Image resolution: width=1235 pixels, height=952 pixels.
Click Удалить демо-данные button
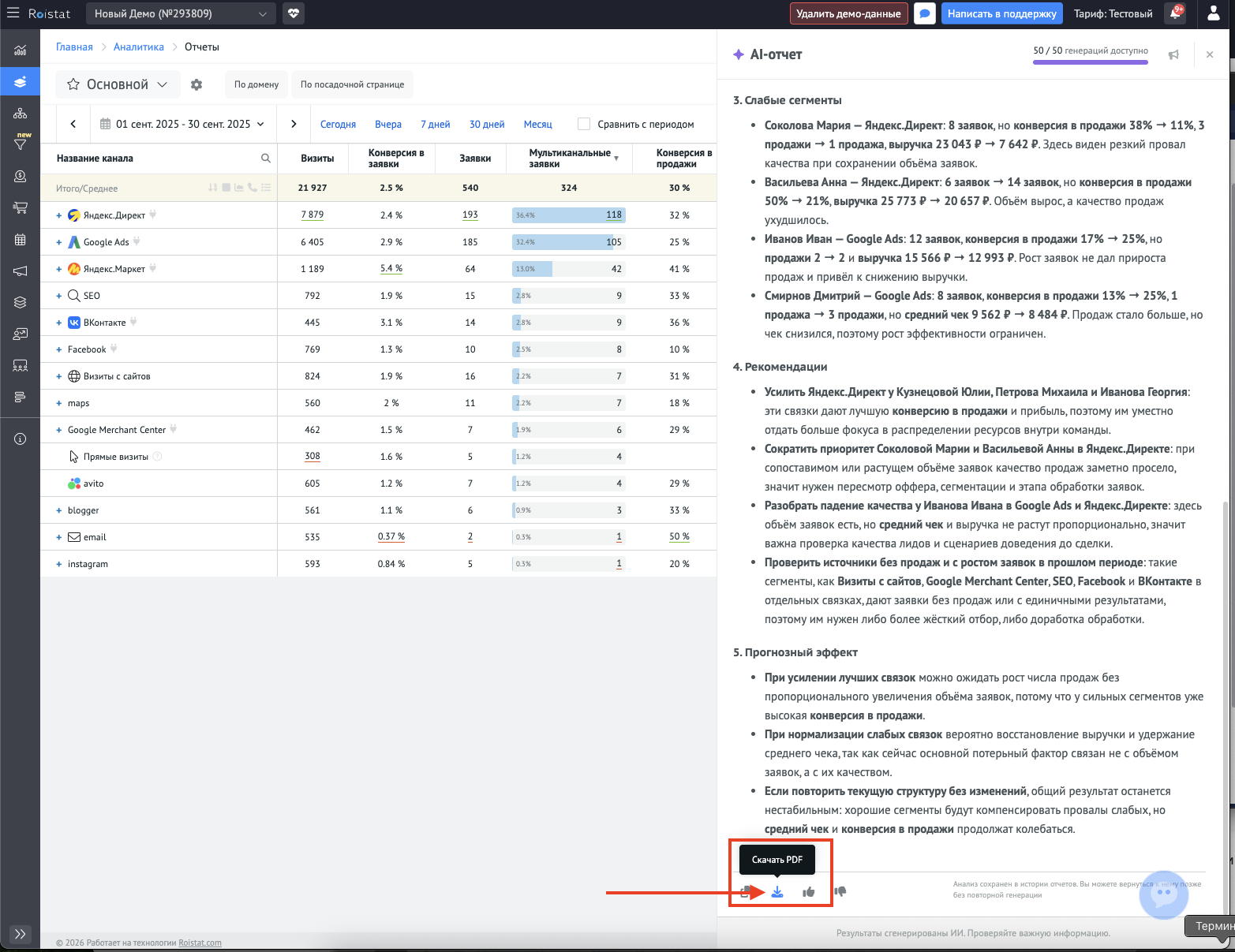[x=848, y=13]
